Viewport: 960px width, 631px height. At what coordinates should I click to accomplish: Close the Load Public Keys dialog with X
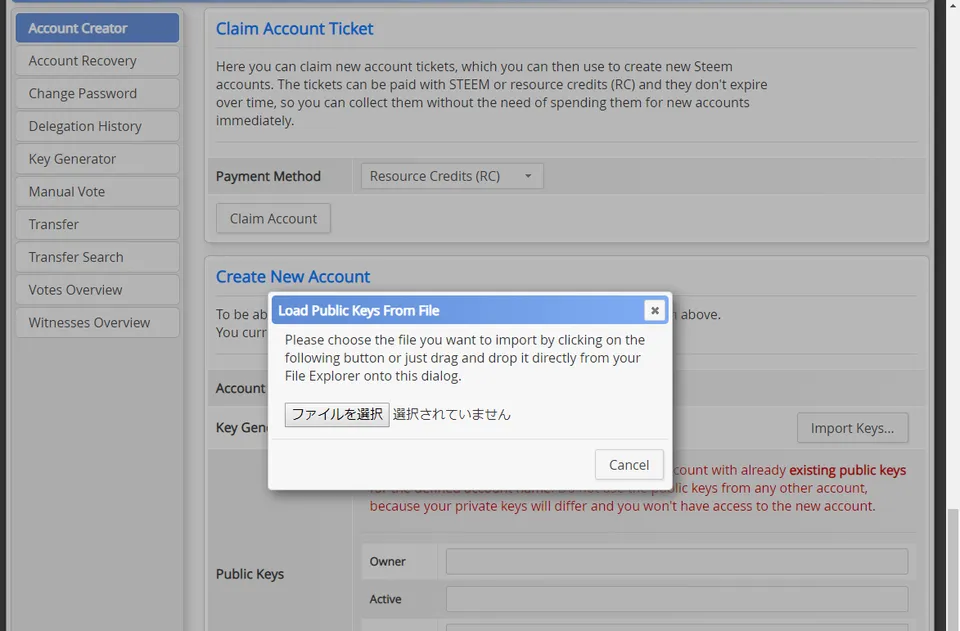(654, 310)
